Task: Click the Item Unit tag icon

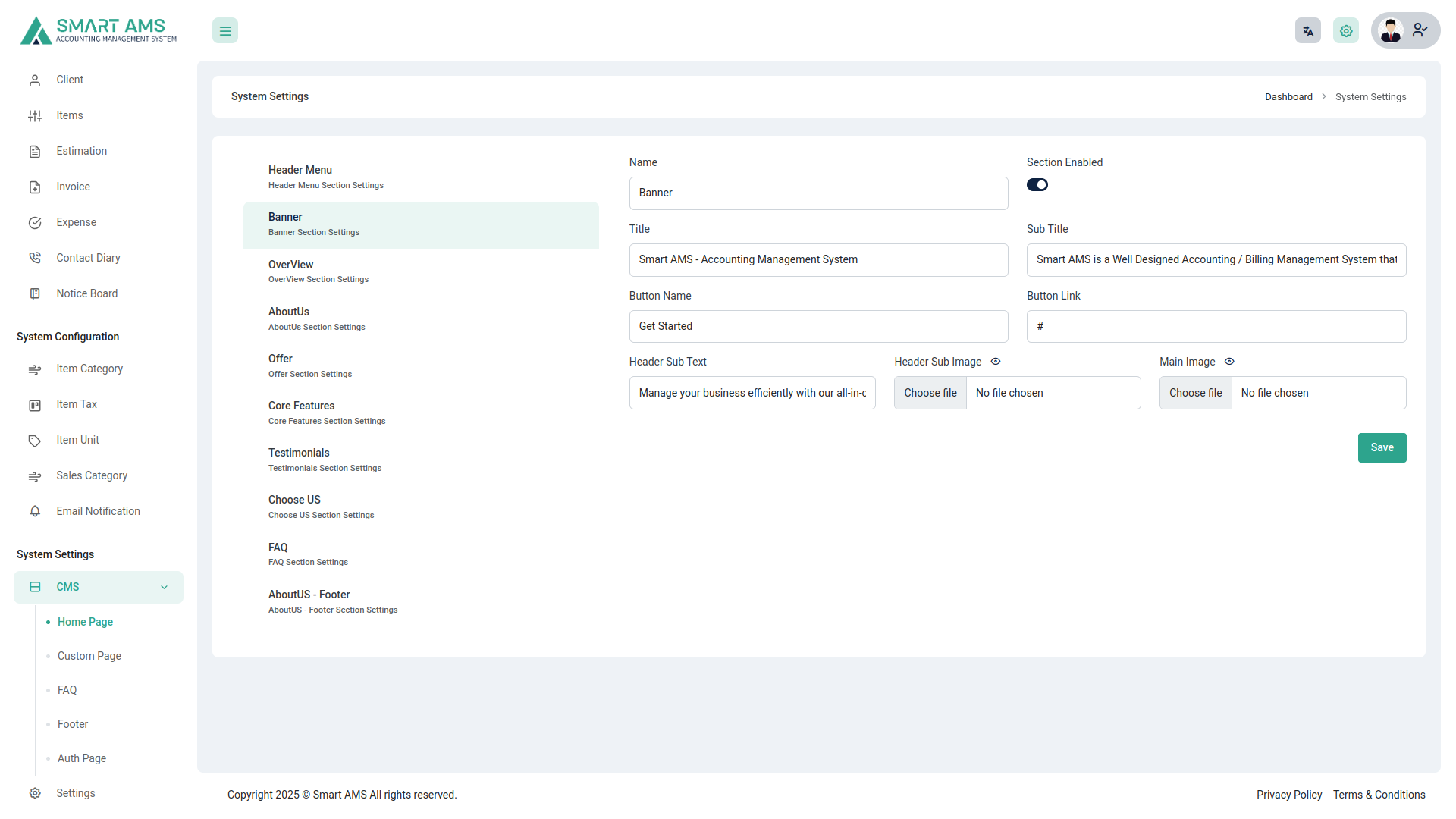Action: tap(35, 441)
